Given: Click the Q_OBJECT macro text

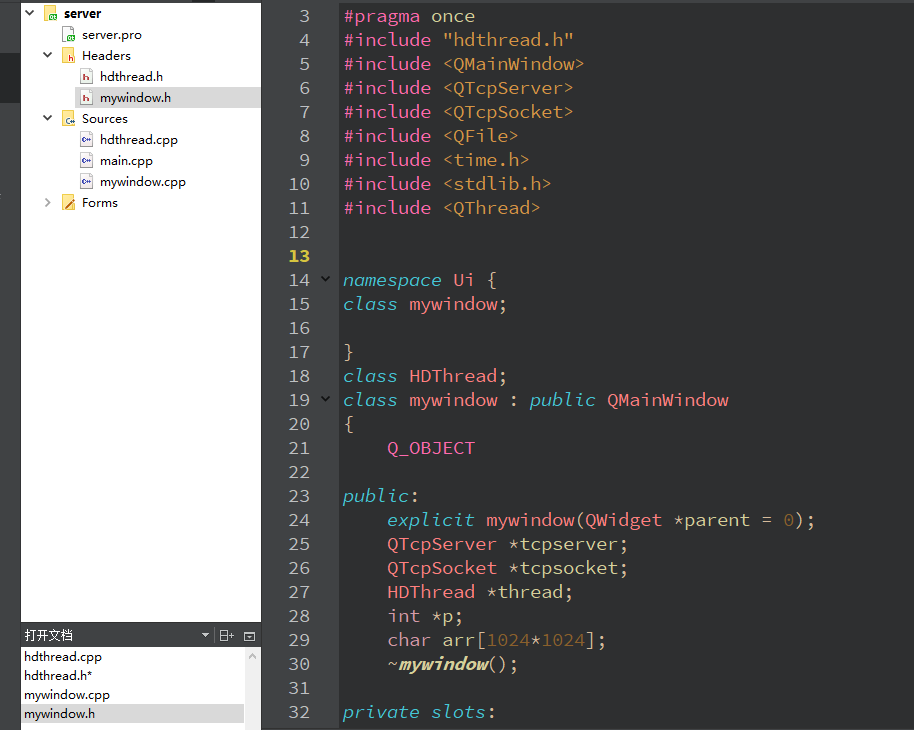Looking at the screenshot, I should tap(431, 448).
